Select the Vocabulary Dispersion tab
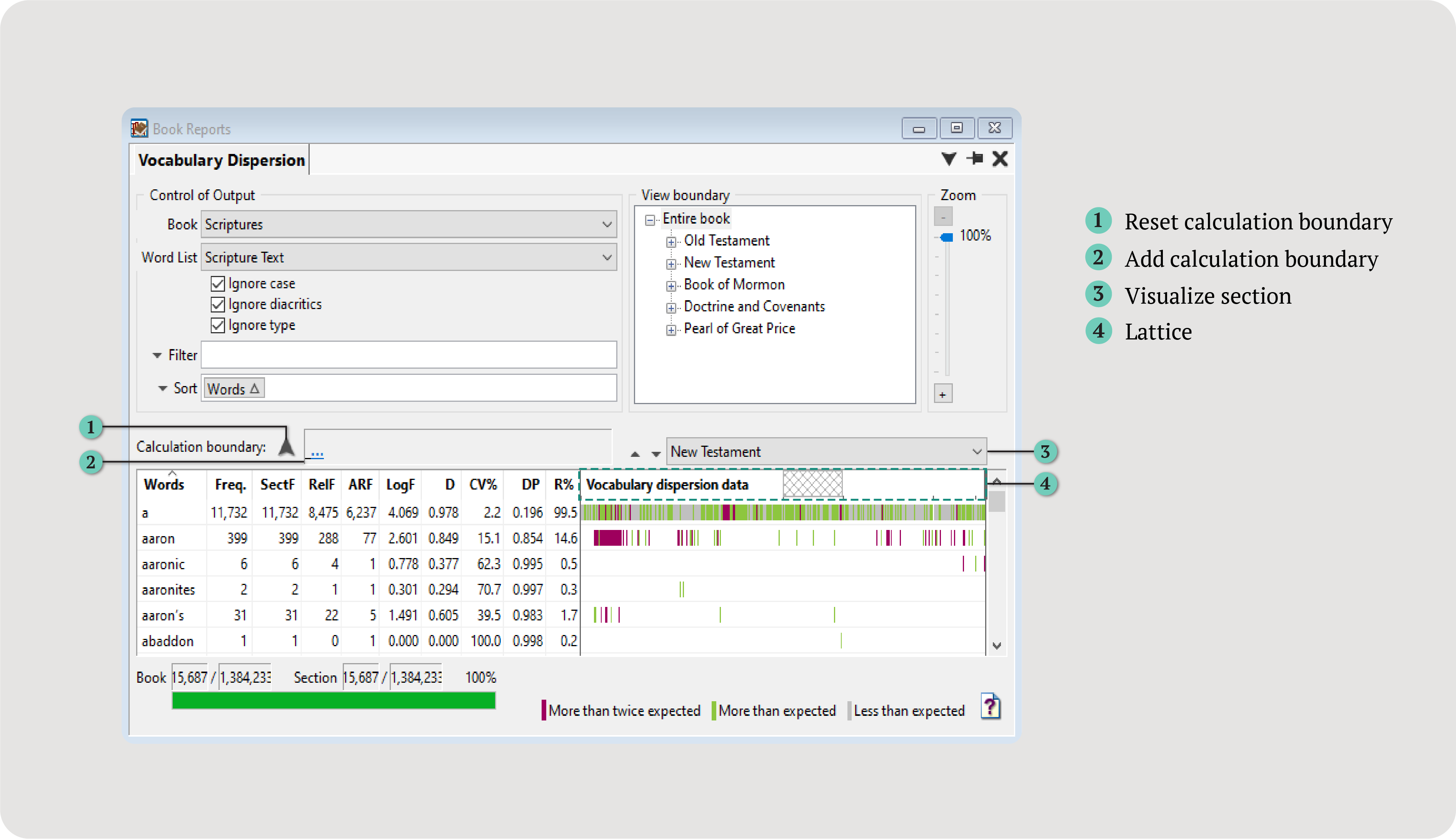Screen dimensions: 1456x839 point(221,160)
